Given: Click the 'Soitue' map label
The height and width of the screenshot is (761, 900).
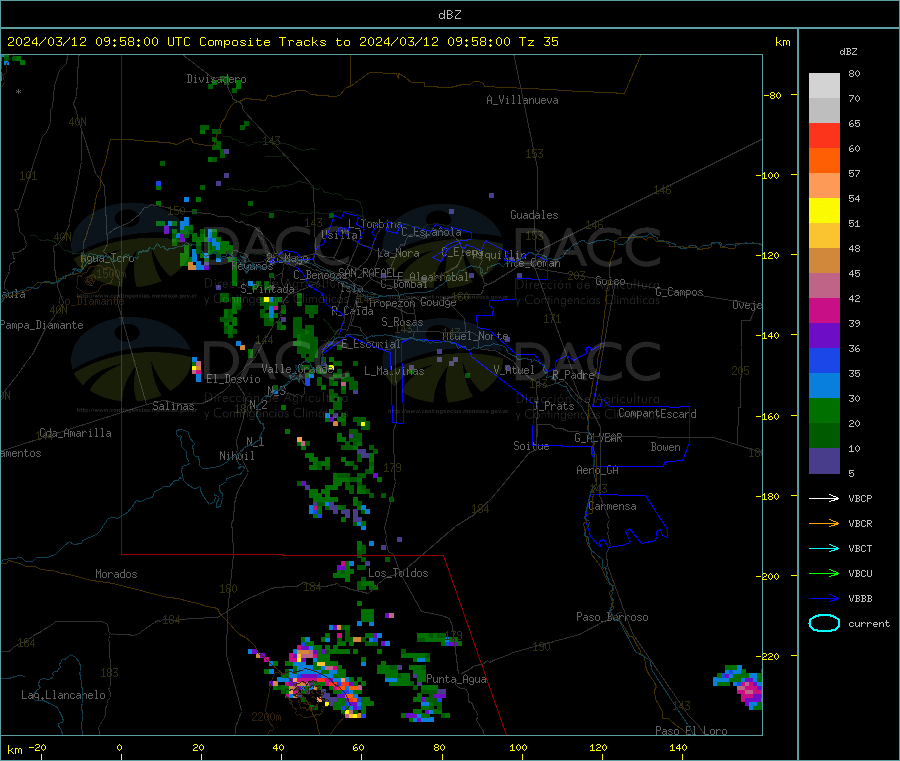Looking at the screenshot, I should pyautogui.click(x=531, y=446).
